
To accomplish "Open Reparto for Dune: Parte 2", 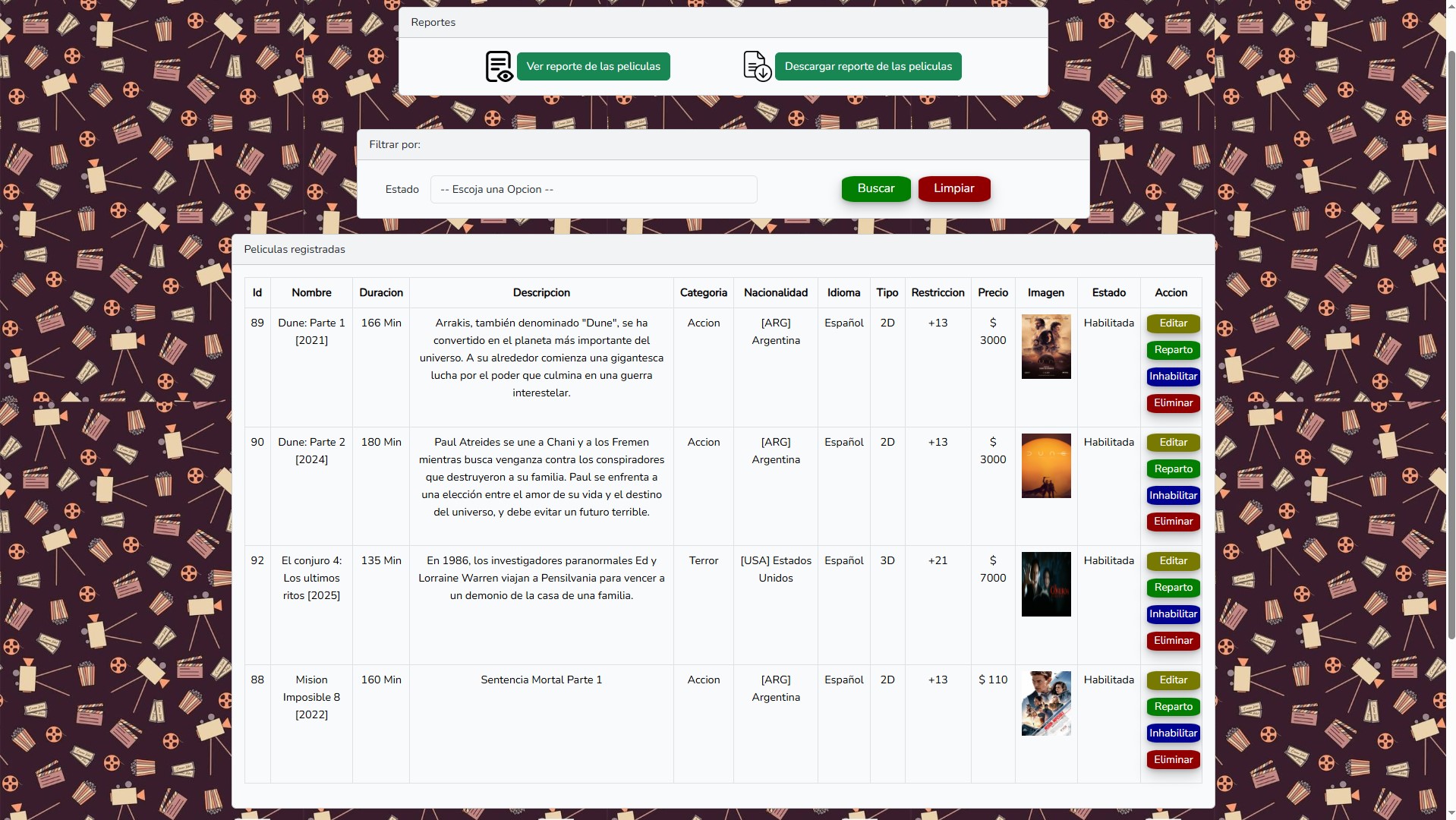I will 1173,469.
